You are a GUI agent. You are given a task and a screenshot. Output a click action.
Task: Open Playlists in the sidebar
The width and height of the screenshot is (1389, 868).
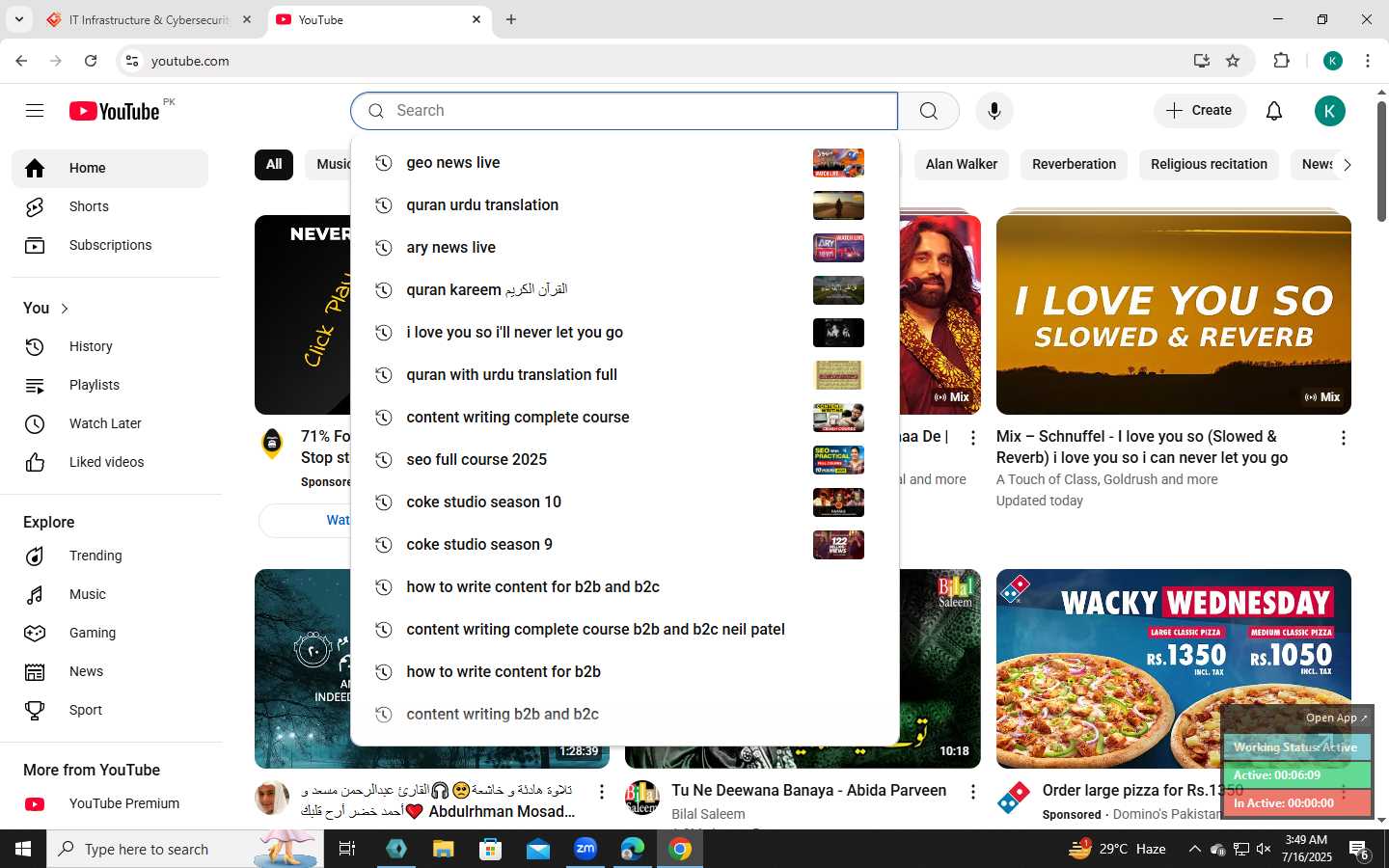coord(110,385)
